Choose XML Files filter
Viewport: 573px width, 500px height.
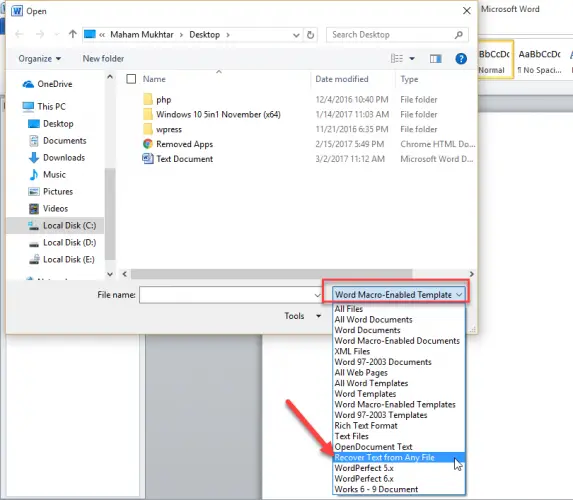click(x=399, y=351)
